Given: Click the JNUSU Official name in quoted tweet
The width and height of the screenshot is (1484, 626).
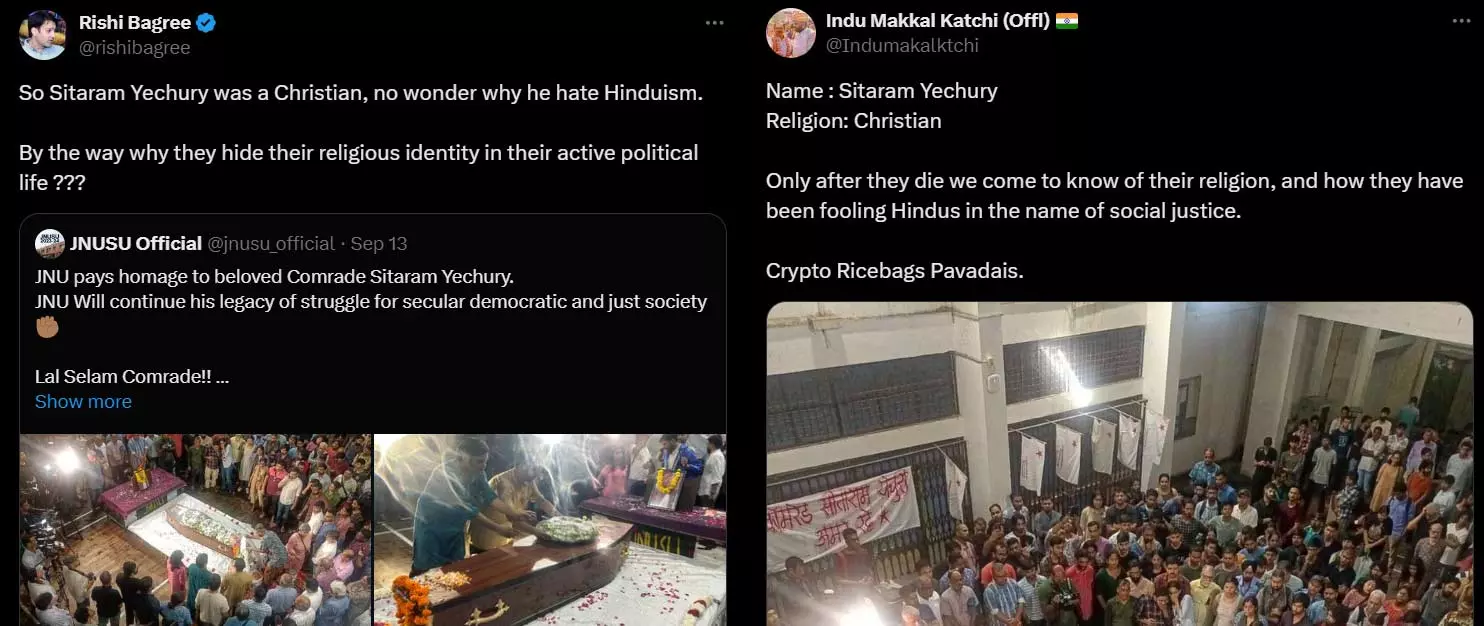Looking at the screenshot, I should point(136,243).
